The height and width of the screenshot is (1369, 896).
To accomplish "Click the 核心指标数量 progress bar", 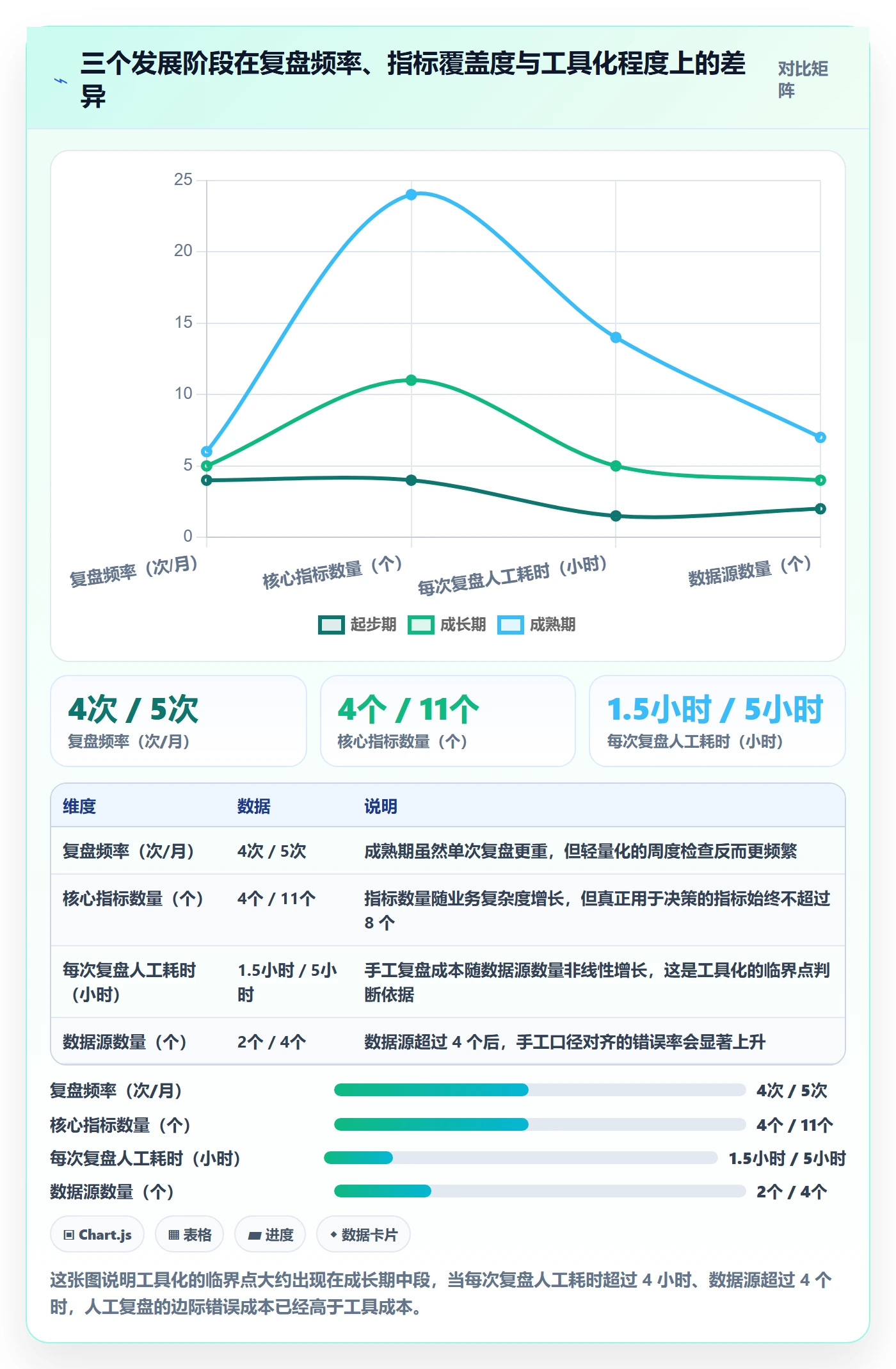I will pos(540,1124).
